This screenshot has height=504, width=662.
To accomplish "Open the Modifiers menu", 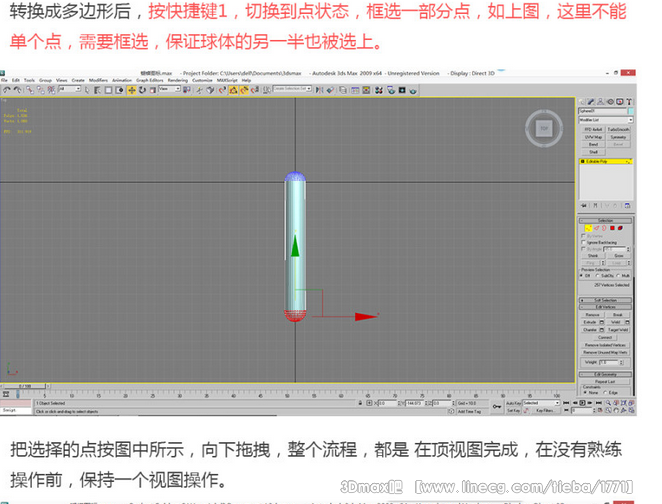I will pos(98,80).
